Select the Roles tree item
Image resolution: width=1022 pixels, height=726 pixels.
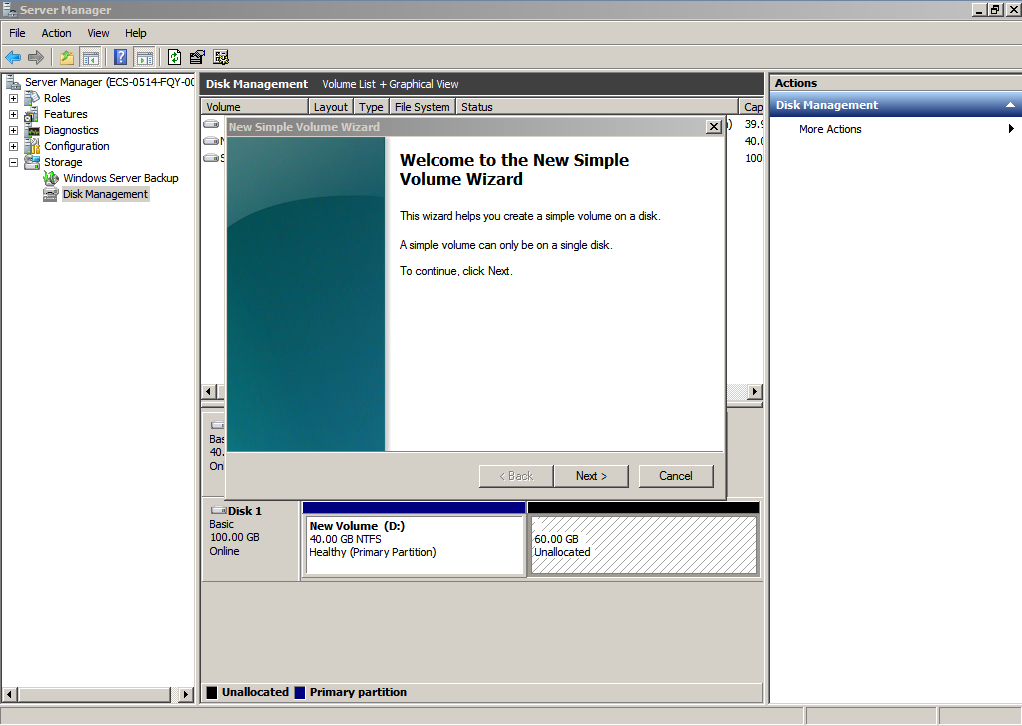pyautogui.click(x=57, y=98)
